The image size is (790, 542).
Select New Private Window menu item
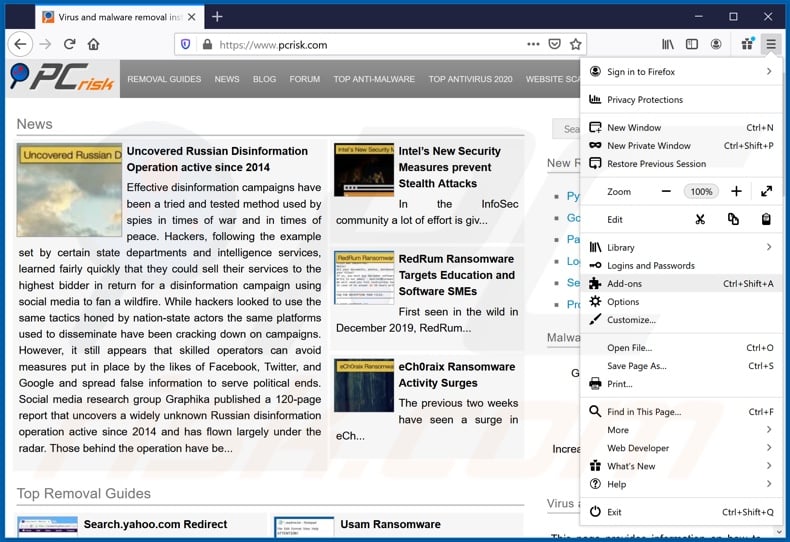coord(648,145)
